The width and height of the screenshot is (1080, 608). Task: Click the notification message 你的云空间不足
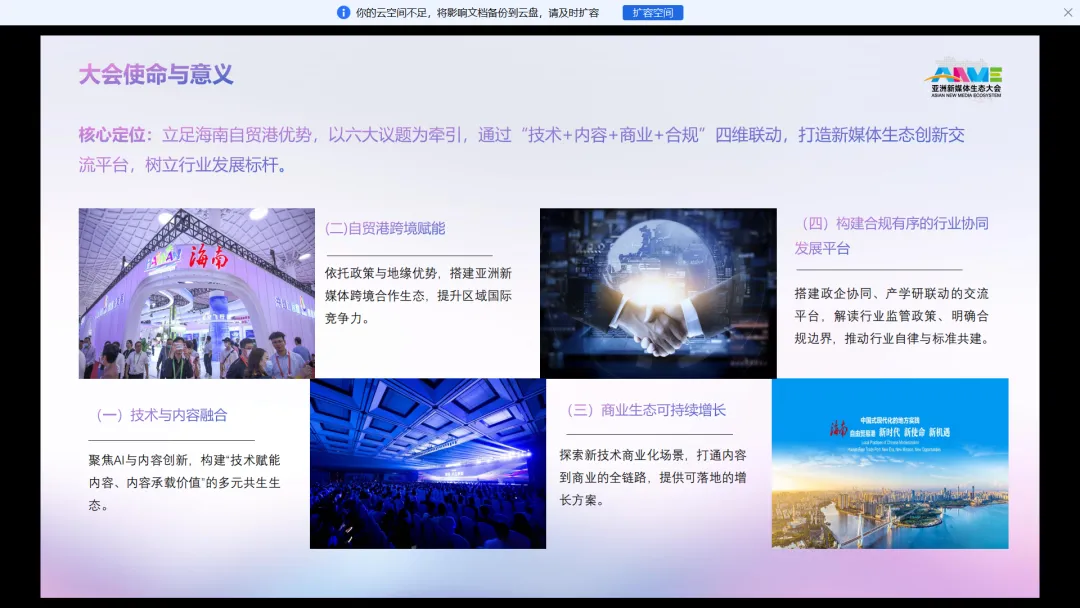pyautogui.click(x=477, y=12)
